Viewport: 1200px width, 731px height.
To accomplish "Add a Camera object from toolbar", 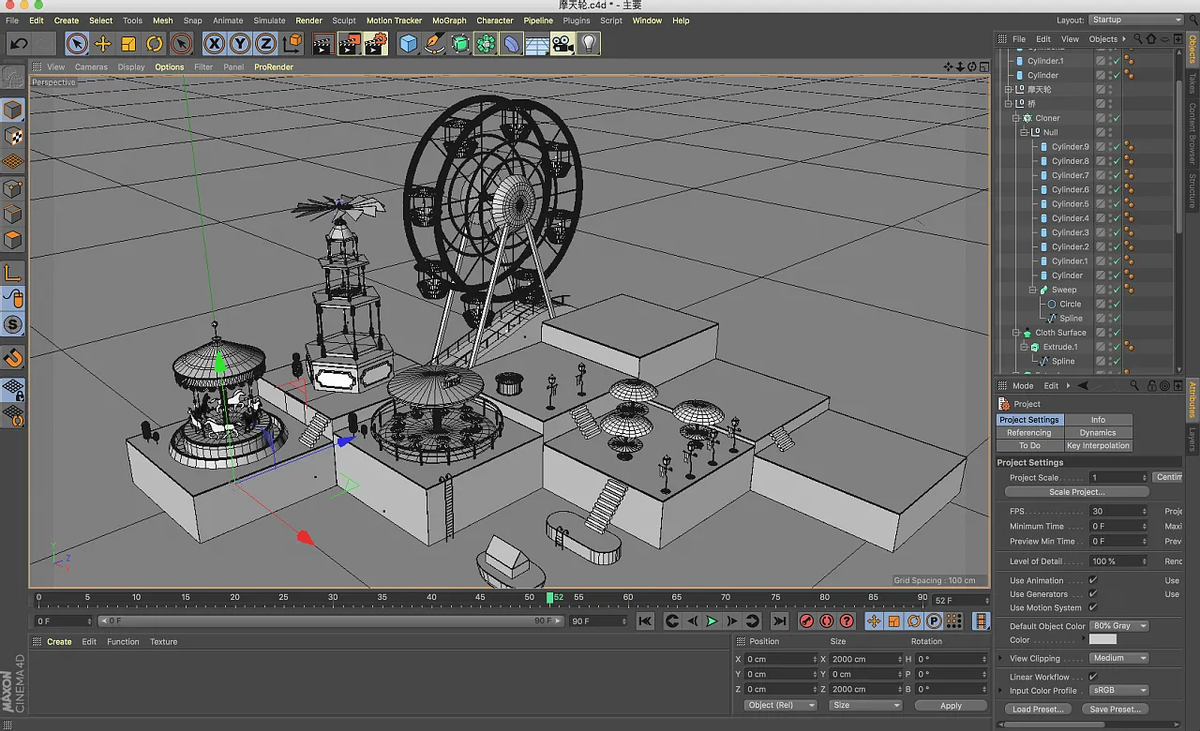I will click(563, 44).
